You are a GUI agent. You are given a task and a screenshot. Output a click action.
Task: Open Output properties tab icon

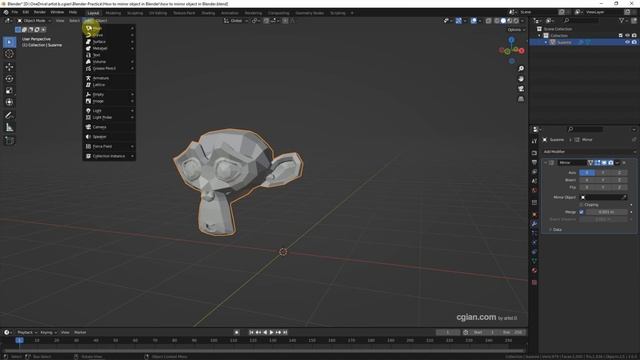tap(534, 162)
